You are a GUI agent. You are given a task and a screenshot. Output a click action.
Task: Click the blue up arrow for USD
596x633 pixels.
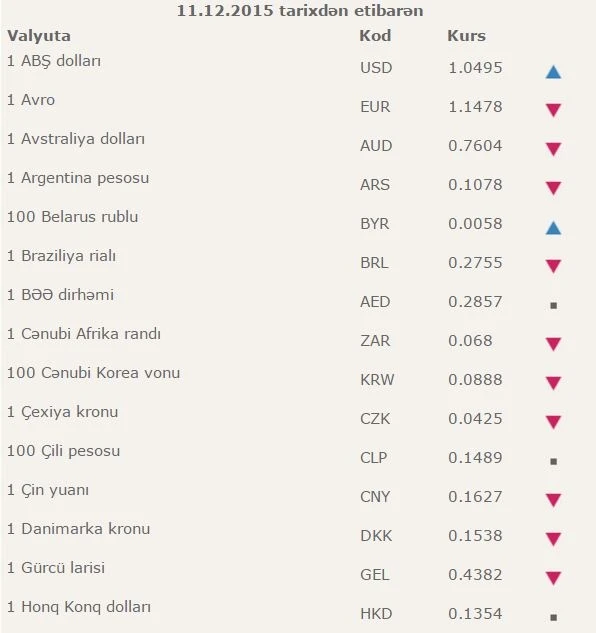(x=553, y=72)
